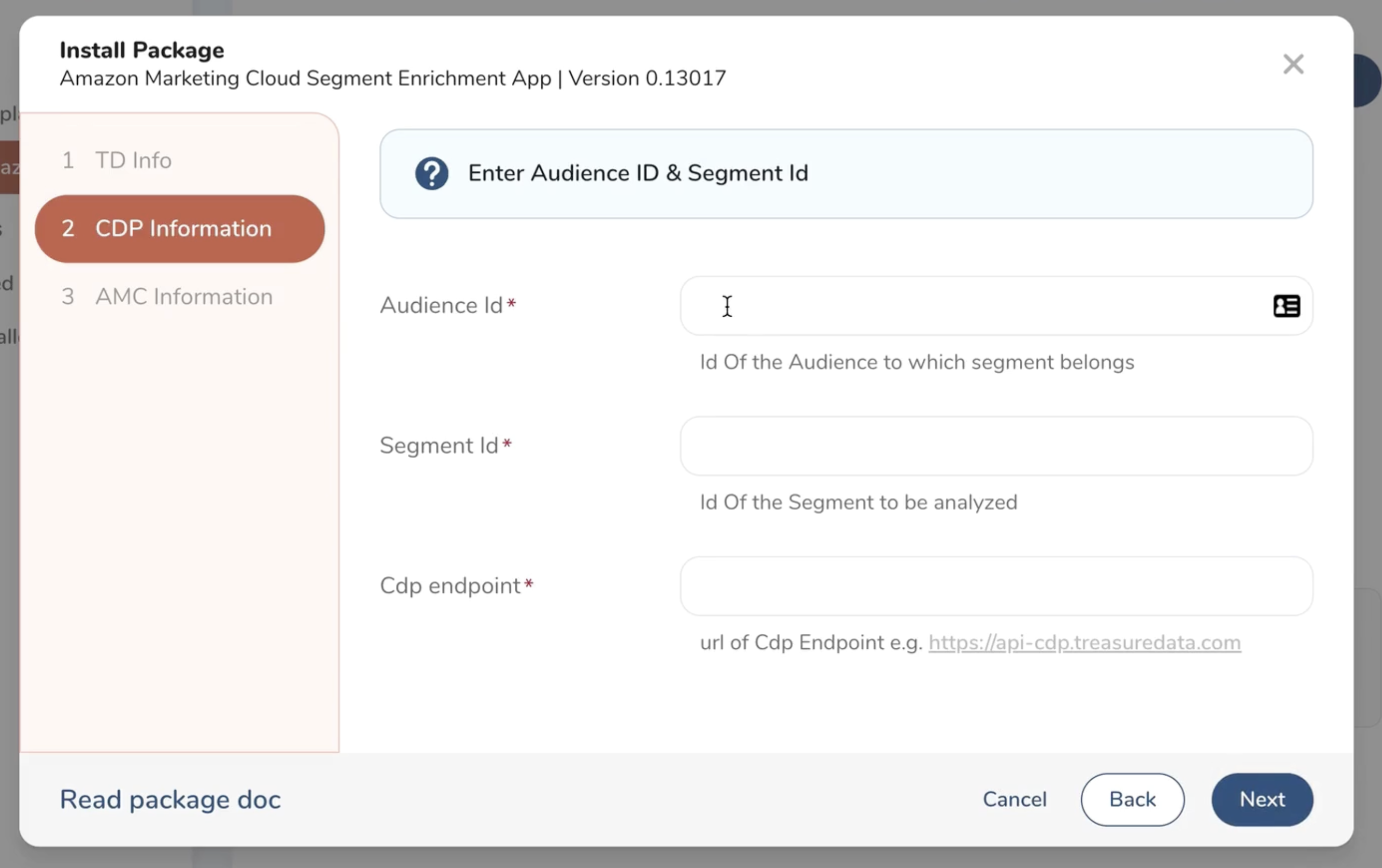Cancel the package installation
This screenshot has width=1382, height=868.
(x=1014, y=799)
